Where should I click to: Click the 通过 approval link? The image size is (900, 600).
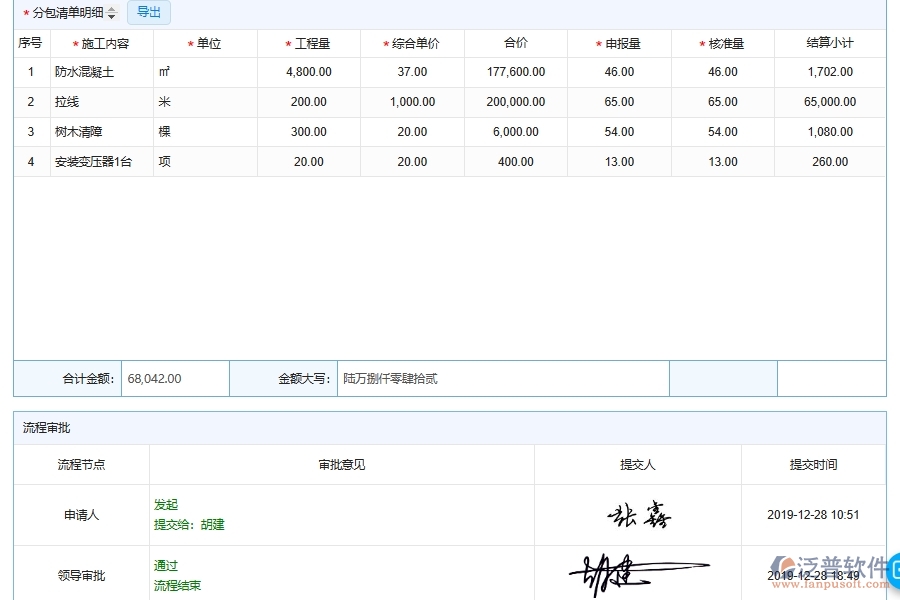[165, 565]
